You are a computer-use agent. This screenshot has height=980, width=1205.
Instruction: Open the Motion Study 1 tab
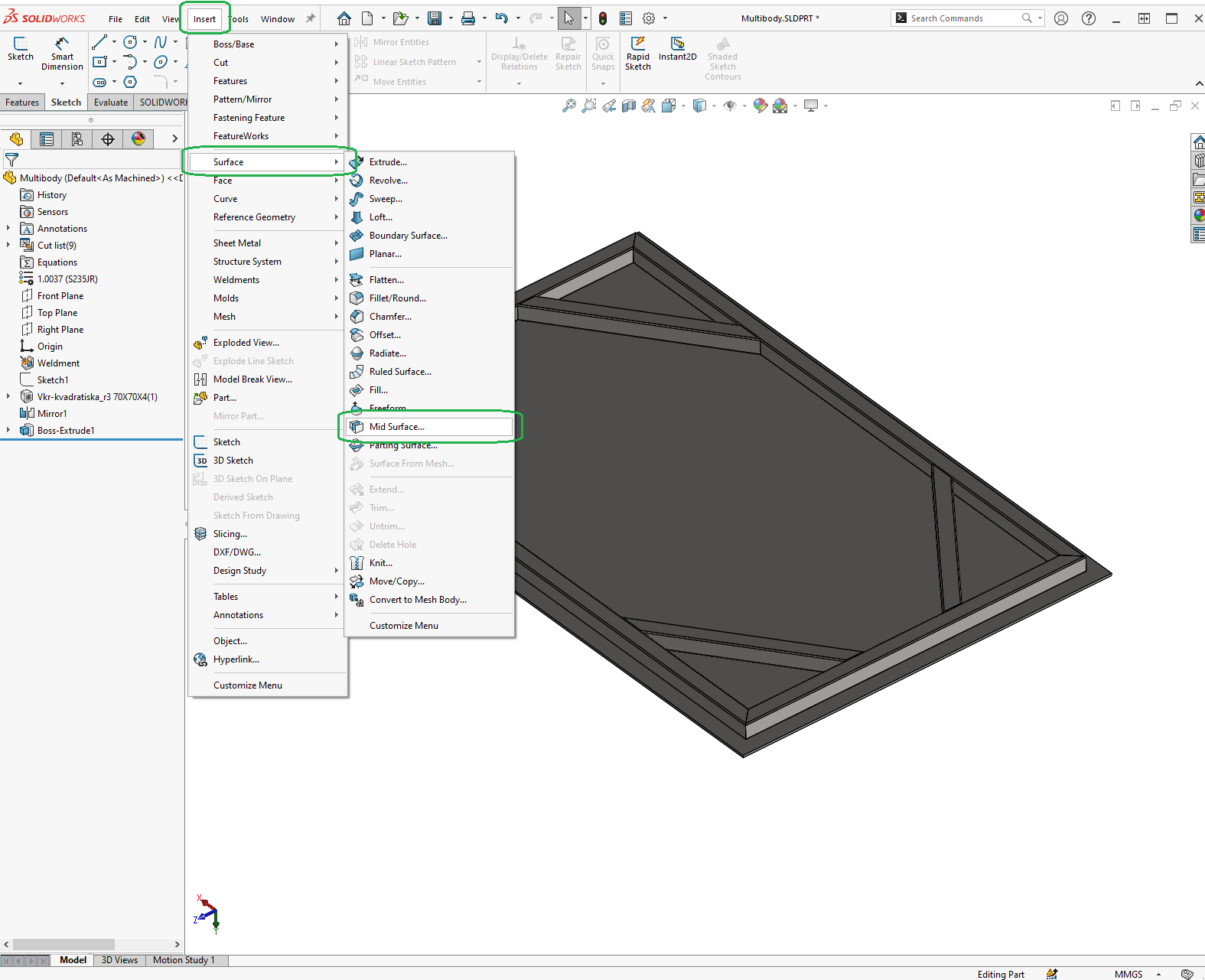(x=184, y=960)
